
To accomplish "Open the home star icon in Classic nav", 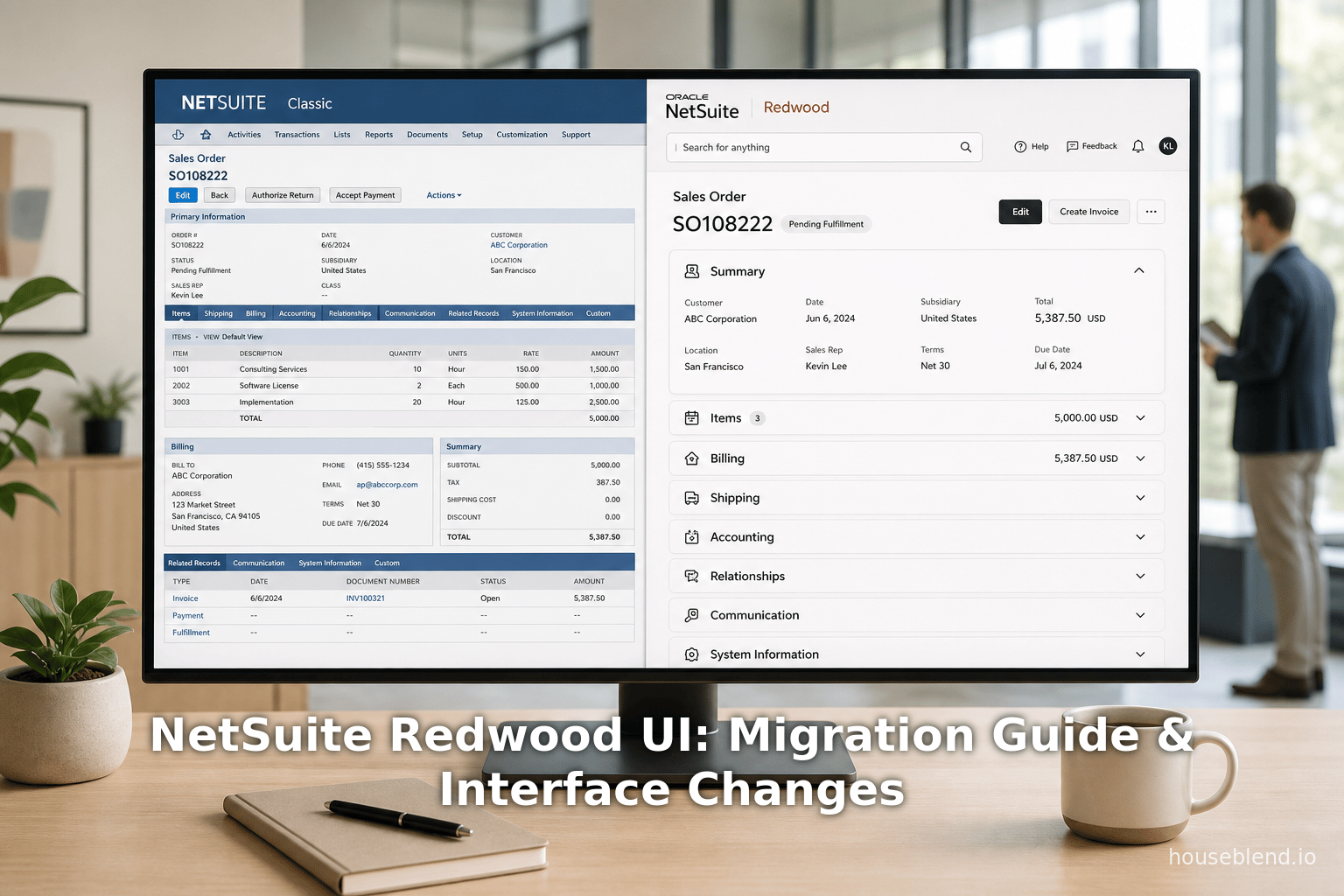I will (x=206, y=135).
